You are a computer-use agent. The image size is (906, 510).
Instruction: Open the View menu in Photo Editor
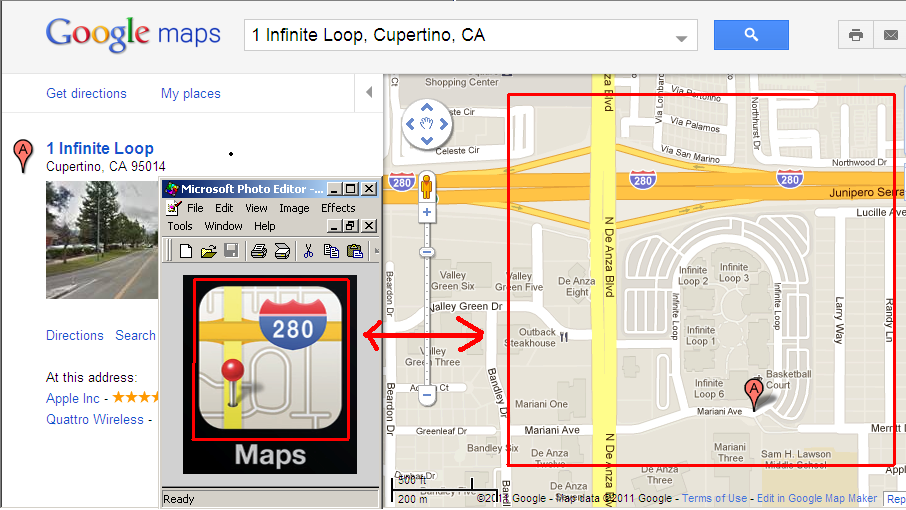tap(256, 208)
